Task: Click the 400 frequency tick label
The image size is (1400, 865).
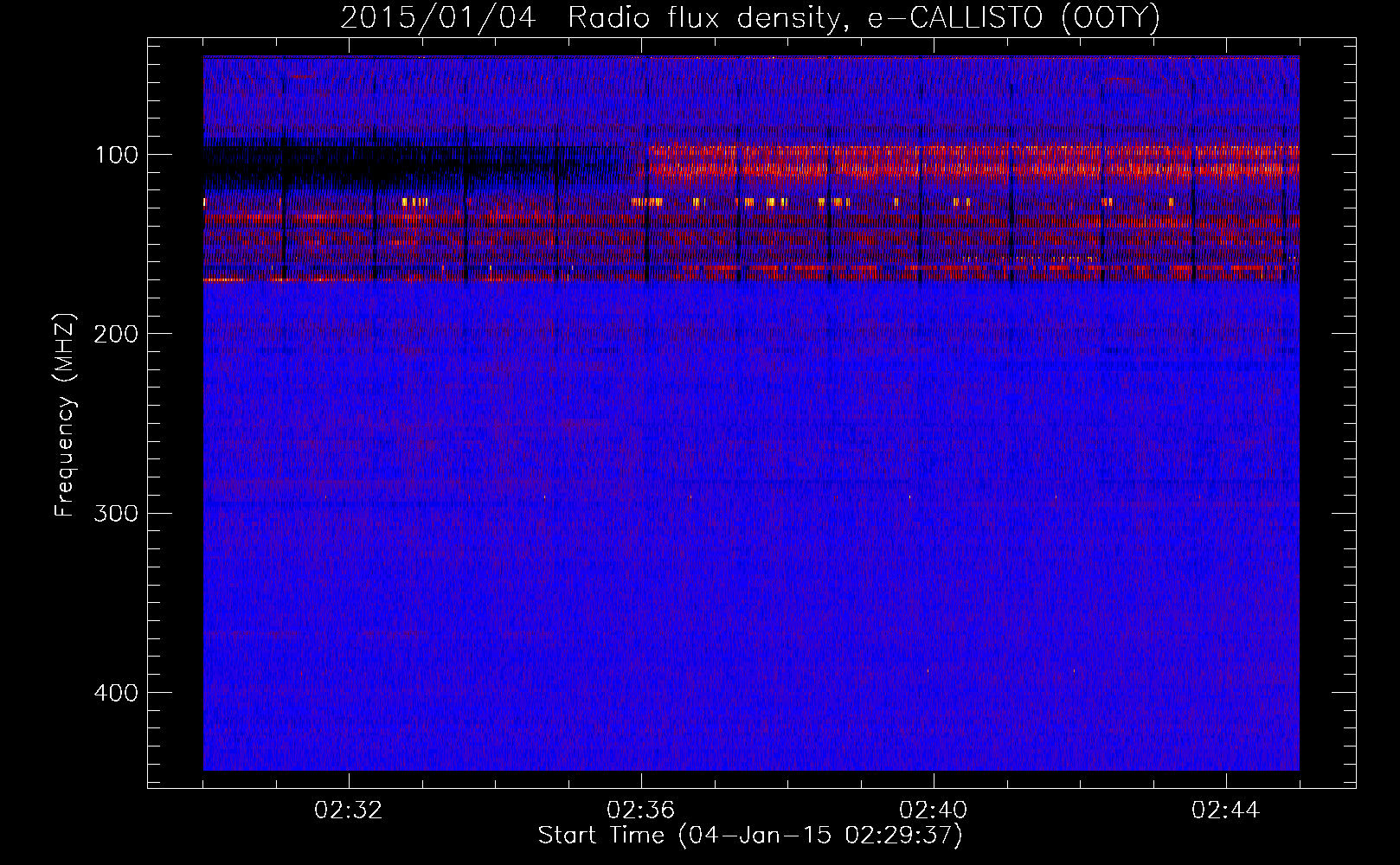Action: 116,693
